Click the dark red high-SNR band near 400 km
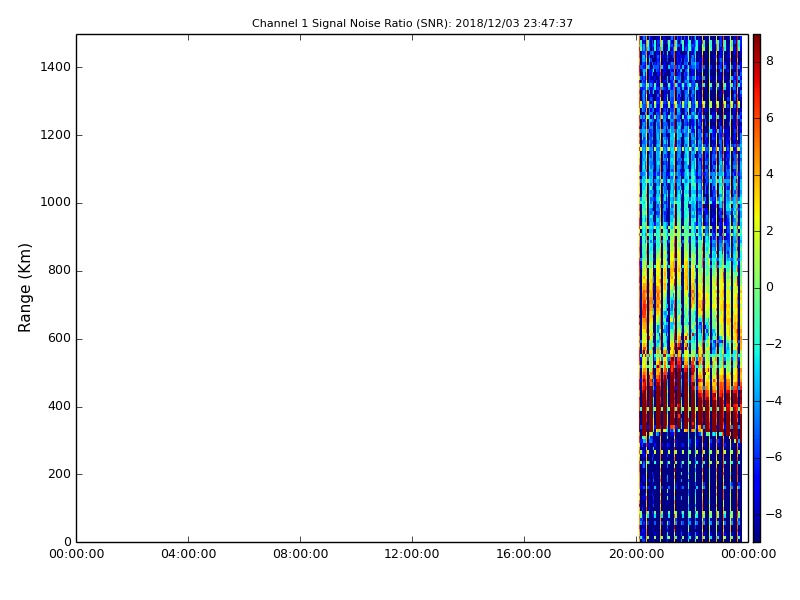Screen dimensions: 800x600 coord(690,406)
